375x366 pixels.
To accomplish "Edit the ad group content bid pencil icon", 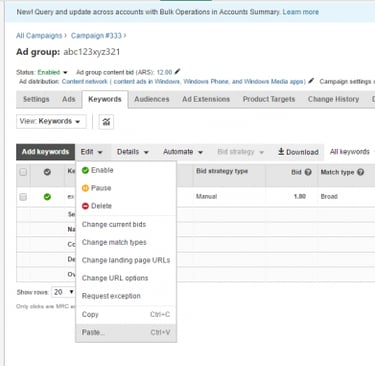I will (x=177, y=72).
